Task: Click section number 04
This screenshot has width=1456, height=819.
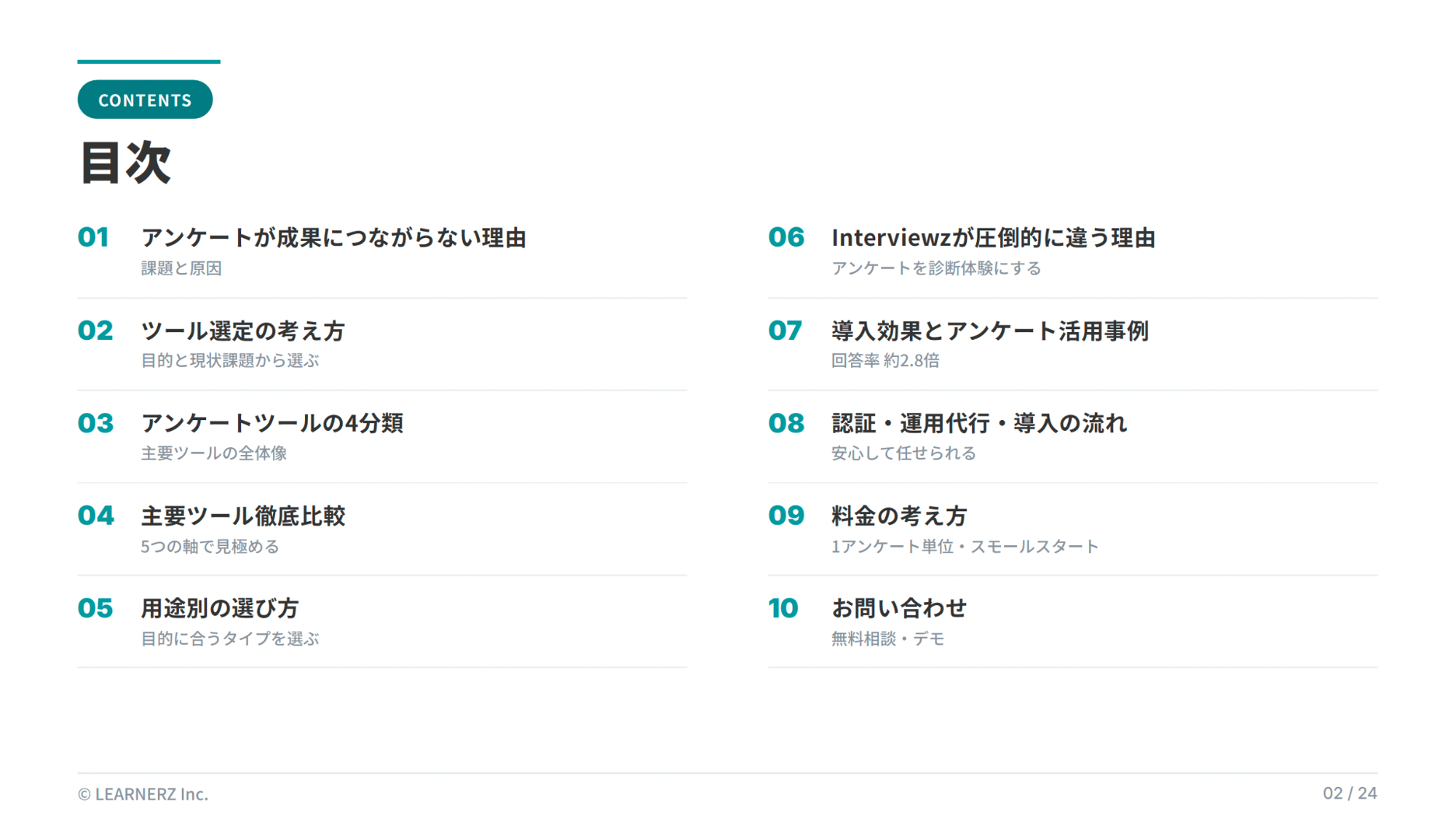Action: pos(95,515)
